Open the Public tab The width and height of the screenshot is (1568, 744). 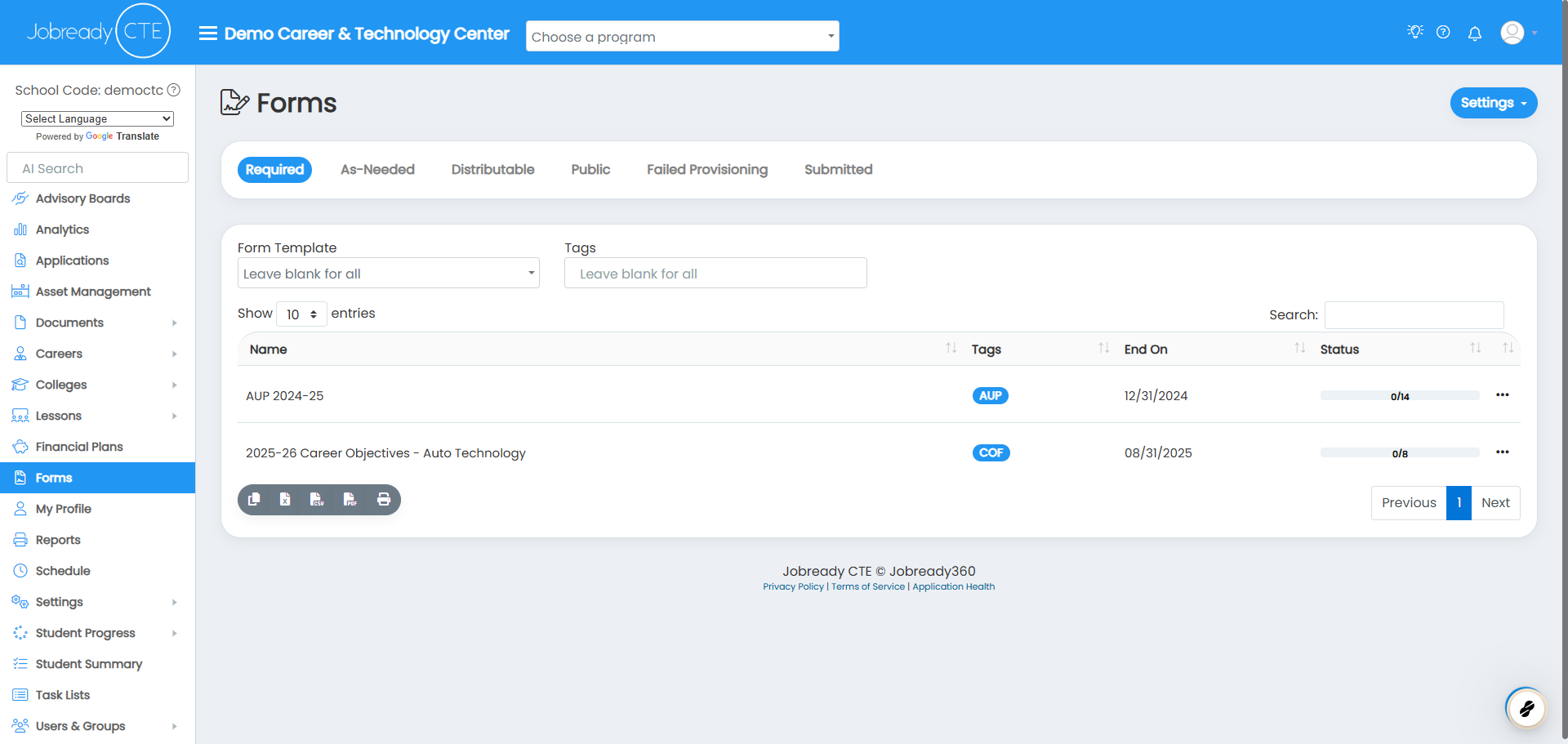click(590, 170)
